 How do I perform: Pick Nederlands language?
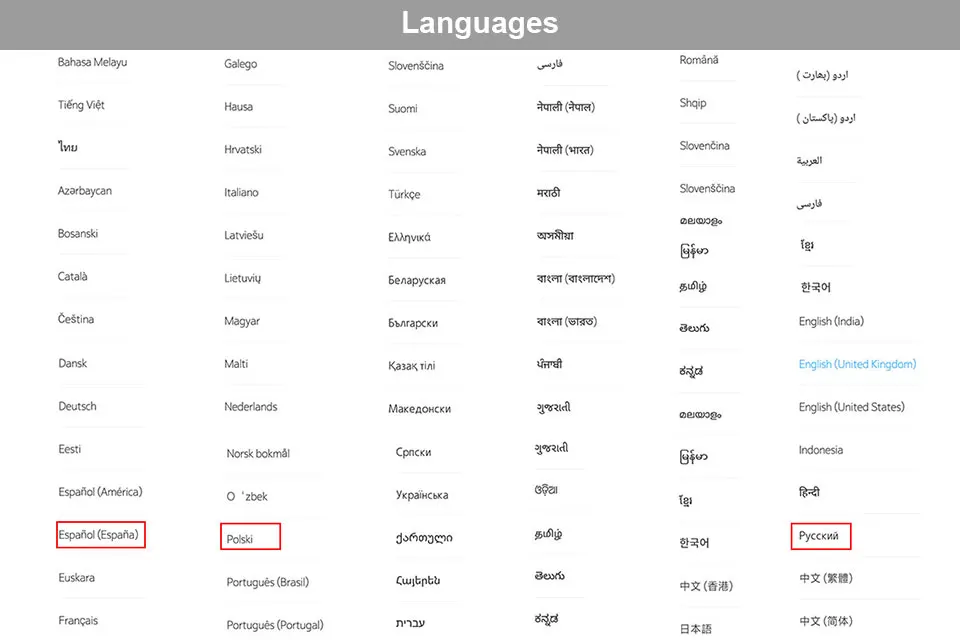[x=250, y=407]
